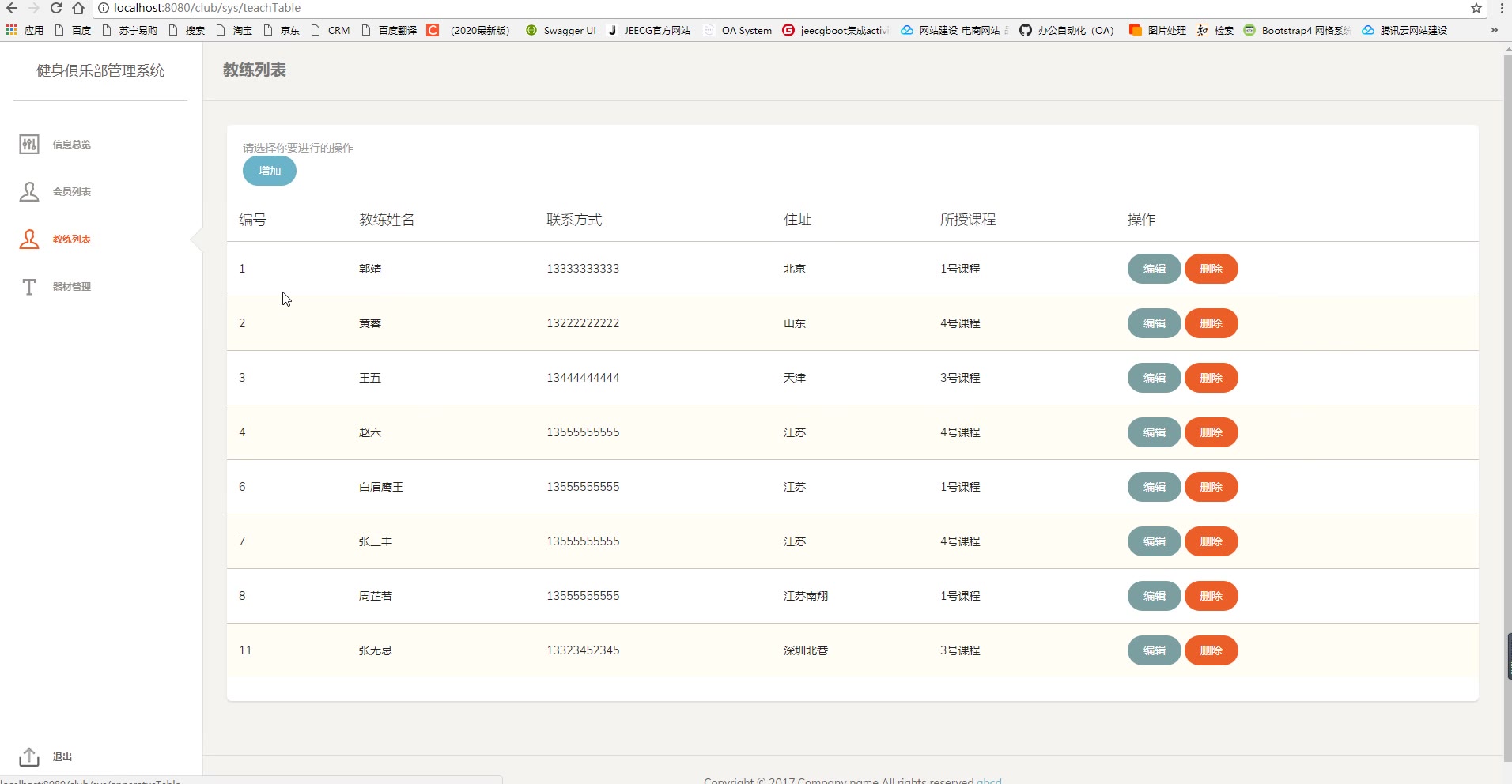Screen dimensions: 1512x784
Task: Go back using the browser back arrow
Action: coord(12,8)
